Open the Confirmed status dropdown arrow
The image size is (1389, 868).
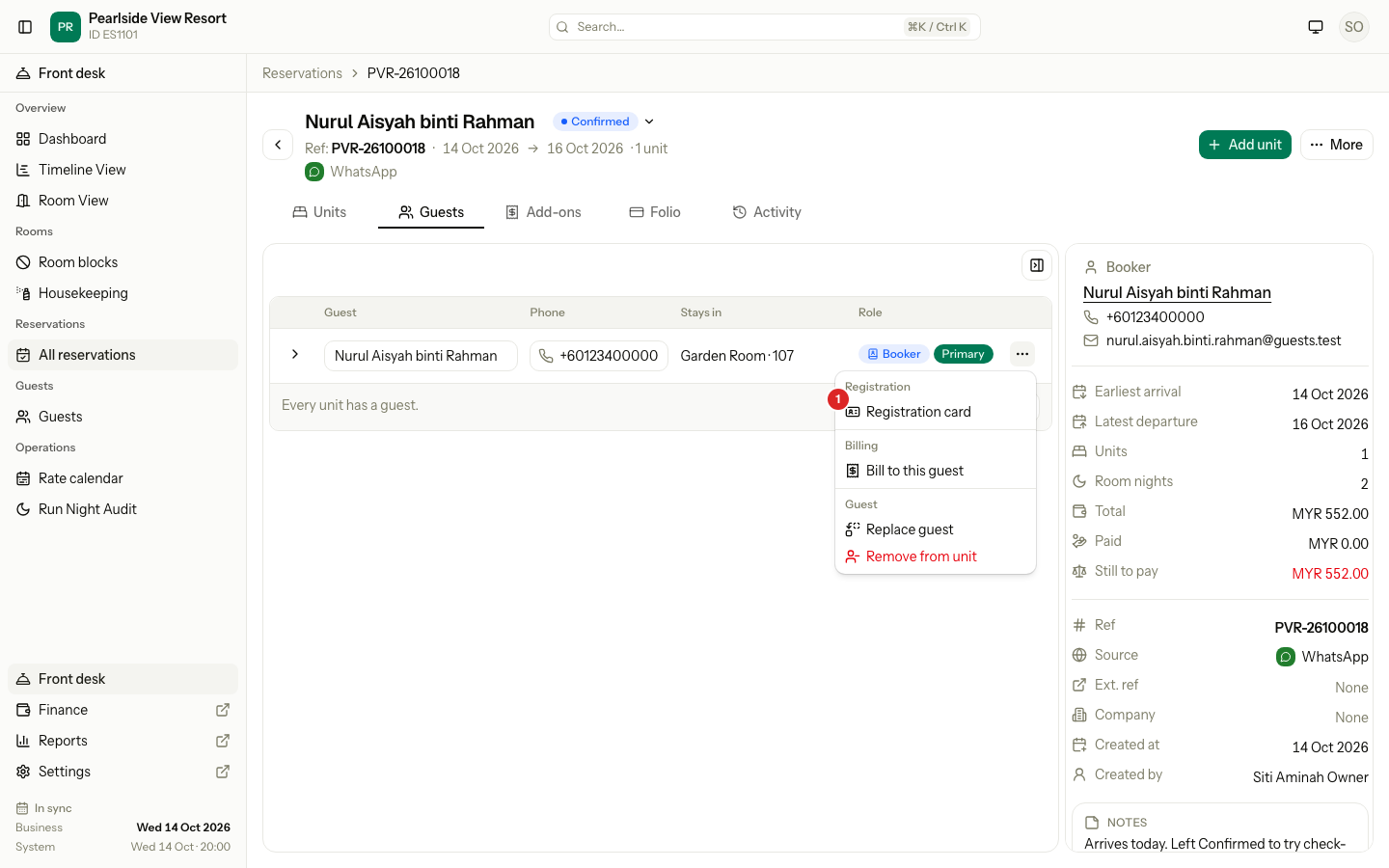click(x=649, y=122)
